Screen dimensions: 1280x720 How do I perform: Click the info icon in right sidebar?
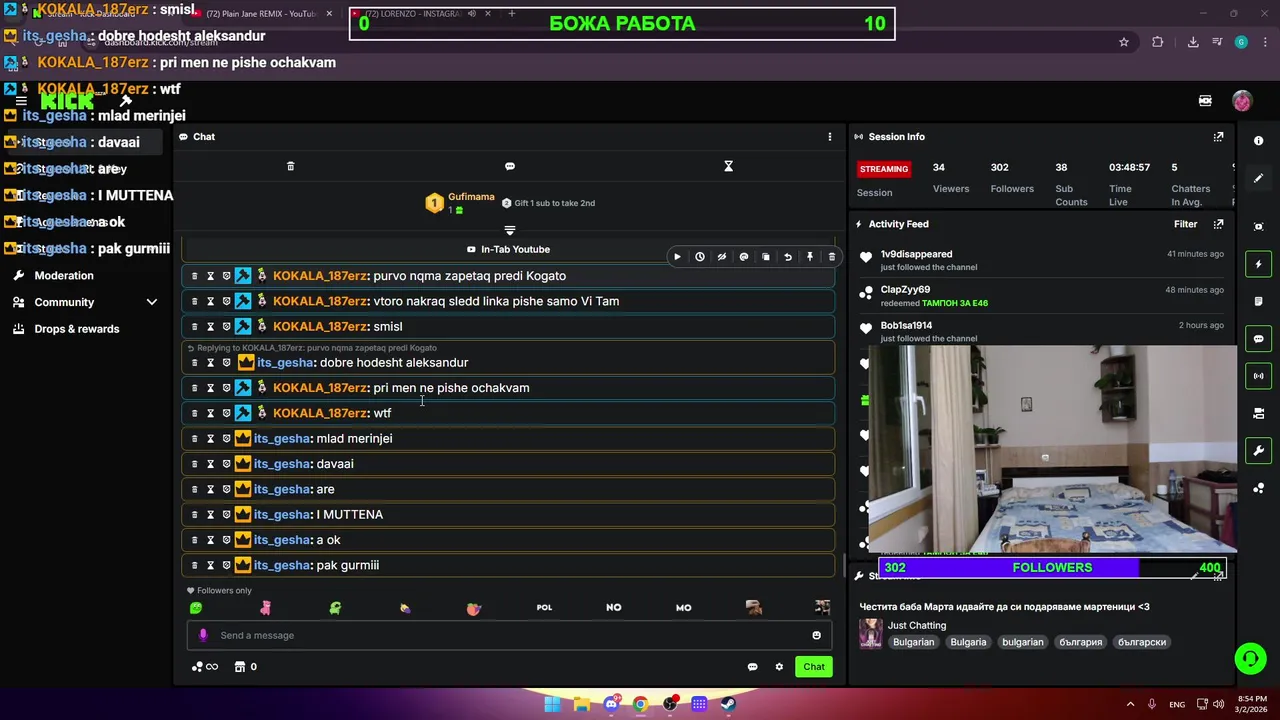point(1259,141)
